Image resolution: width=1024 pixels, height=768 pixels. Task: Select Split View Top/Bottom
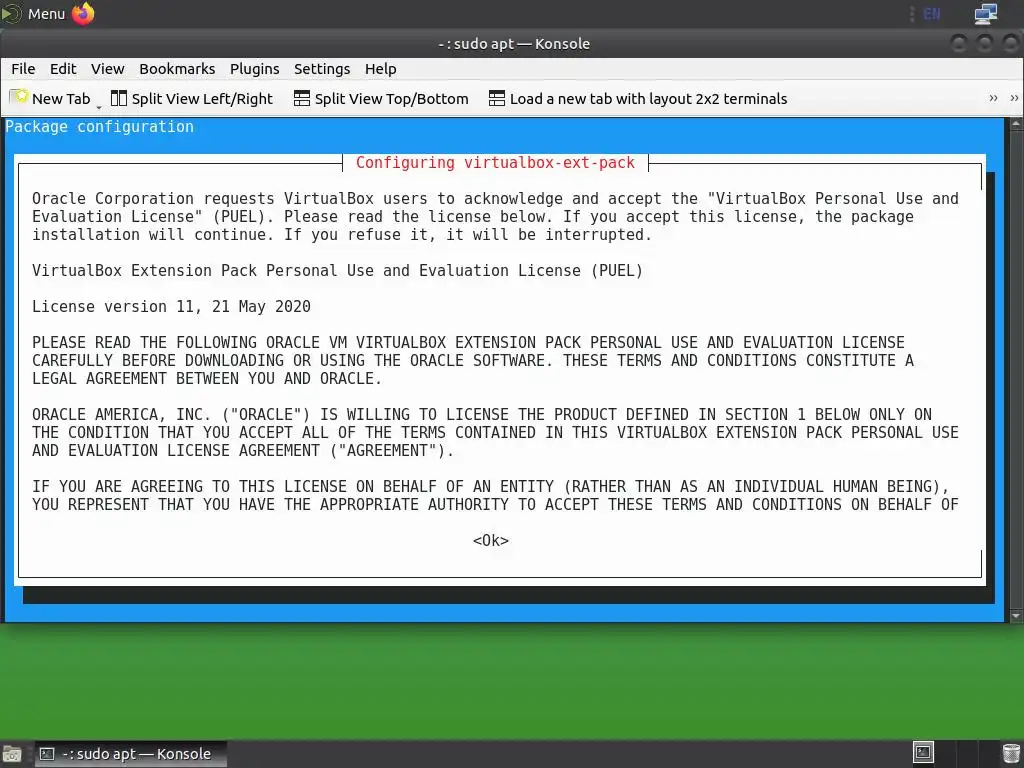[x=381, y=99]
